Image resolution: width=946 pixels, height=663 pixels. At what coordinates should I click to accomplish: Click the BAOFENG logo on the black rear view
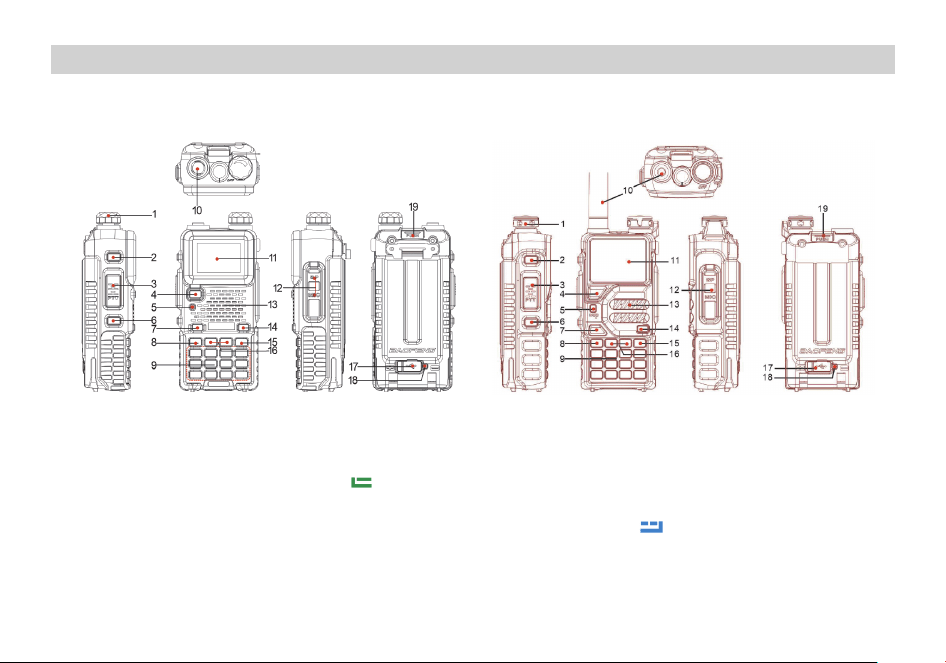pos(413,351)
